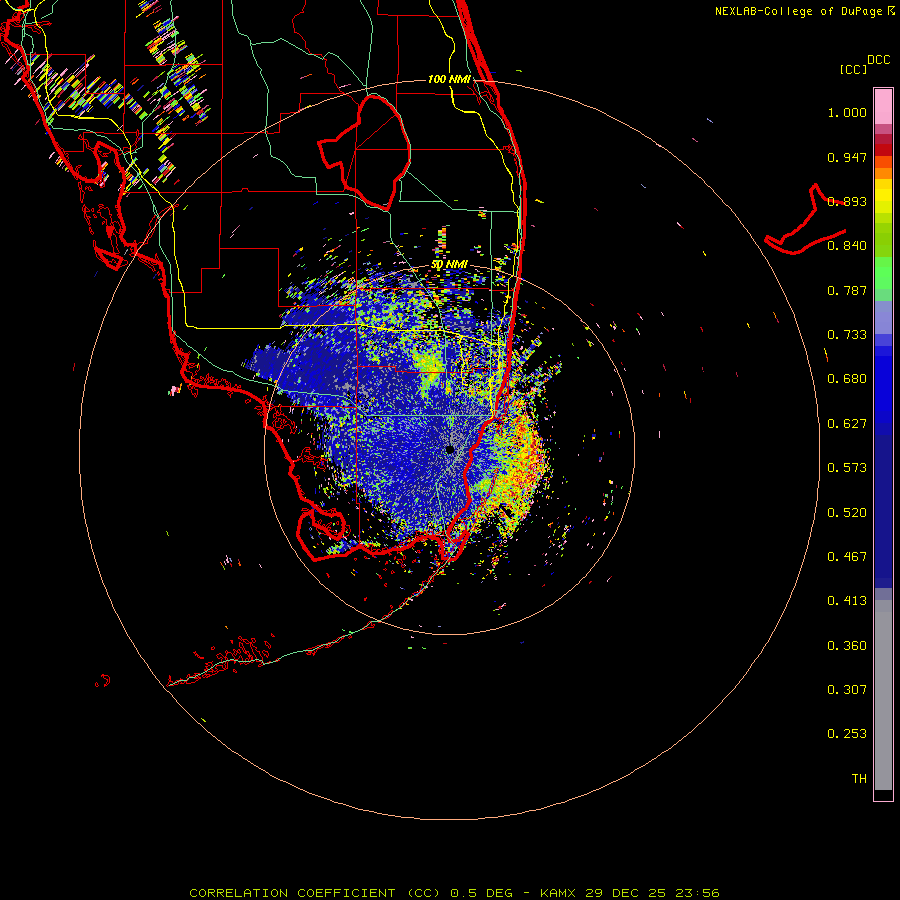Screen dimensions: 900x900
Task: Pick the gray swatch in the color bar
Action: point(883,695)
